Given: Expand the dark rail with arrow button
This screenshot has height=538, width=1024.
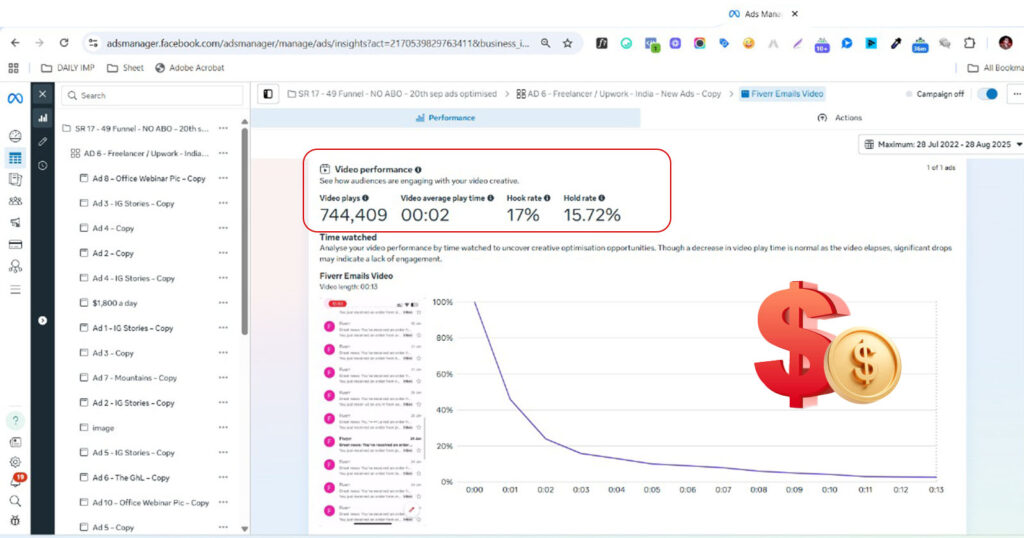Looking at the screenshot, I should click(42, 321).
